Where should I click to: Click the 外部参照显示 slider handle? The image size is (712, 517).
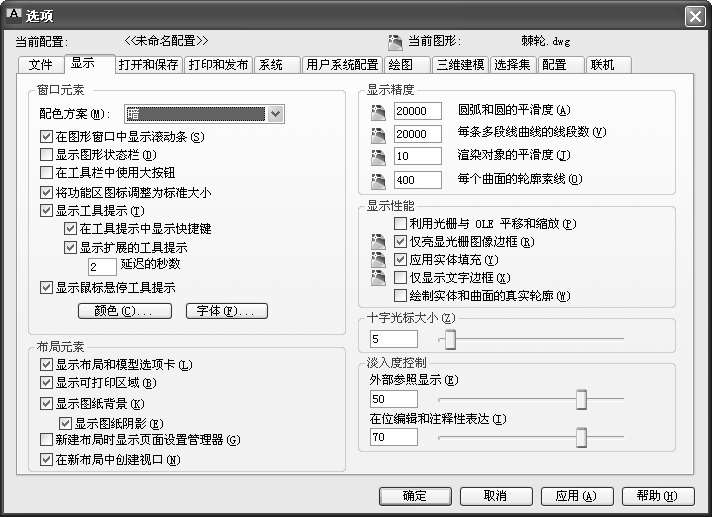[x=581, y=399]
